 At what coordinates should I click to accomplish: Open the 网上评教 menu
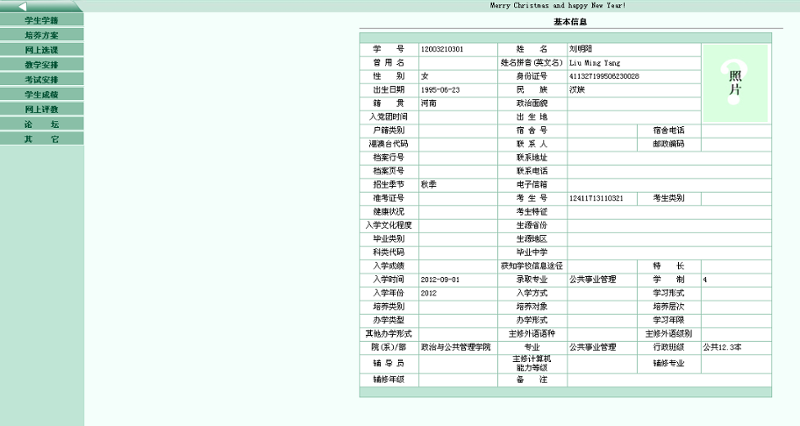coord(41,109)
